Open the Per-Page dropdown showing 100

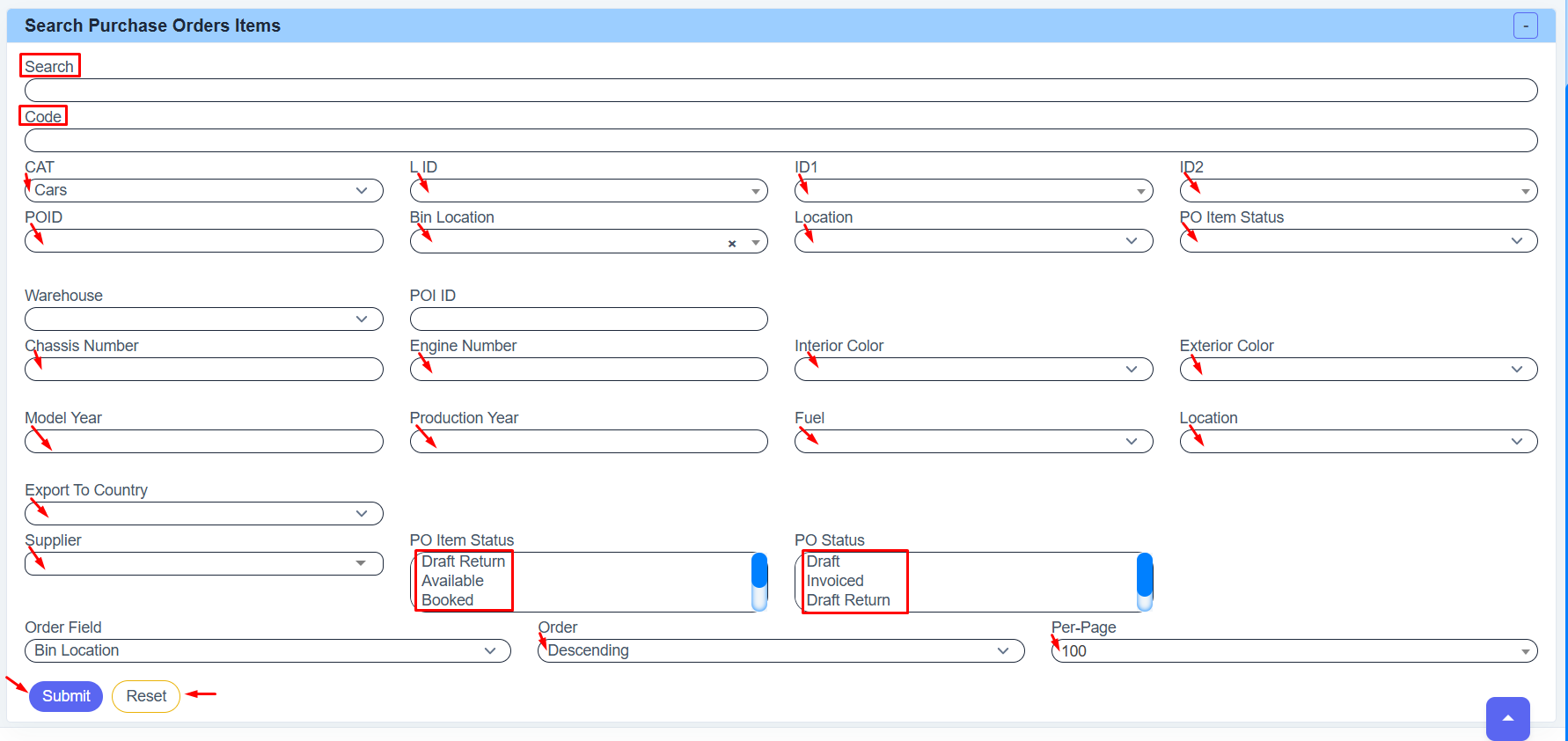tap(1294, 650)
